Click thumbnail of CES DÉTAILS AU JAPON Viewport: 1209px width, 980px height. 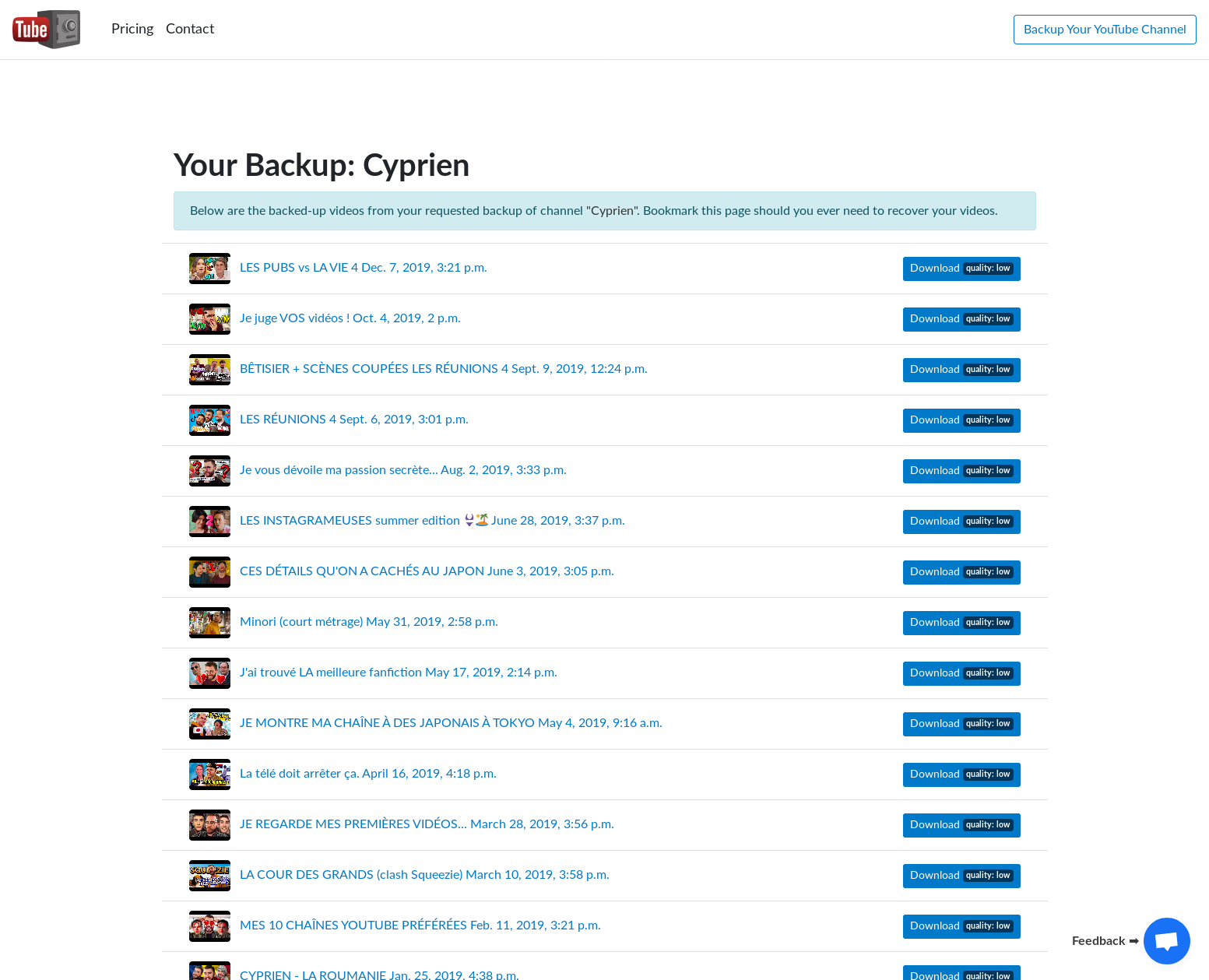click(x=209, y=572)
